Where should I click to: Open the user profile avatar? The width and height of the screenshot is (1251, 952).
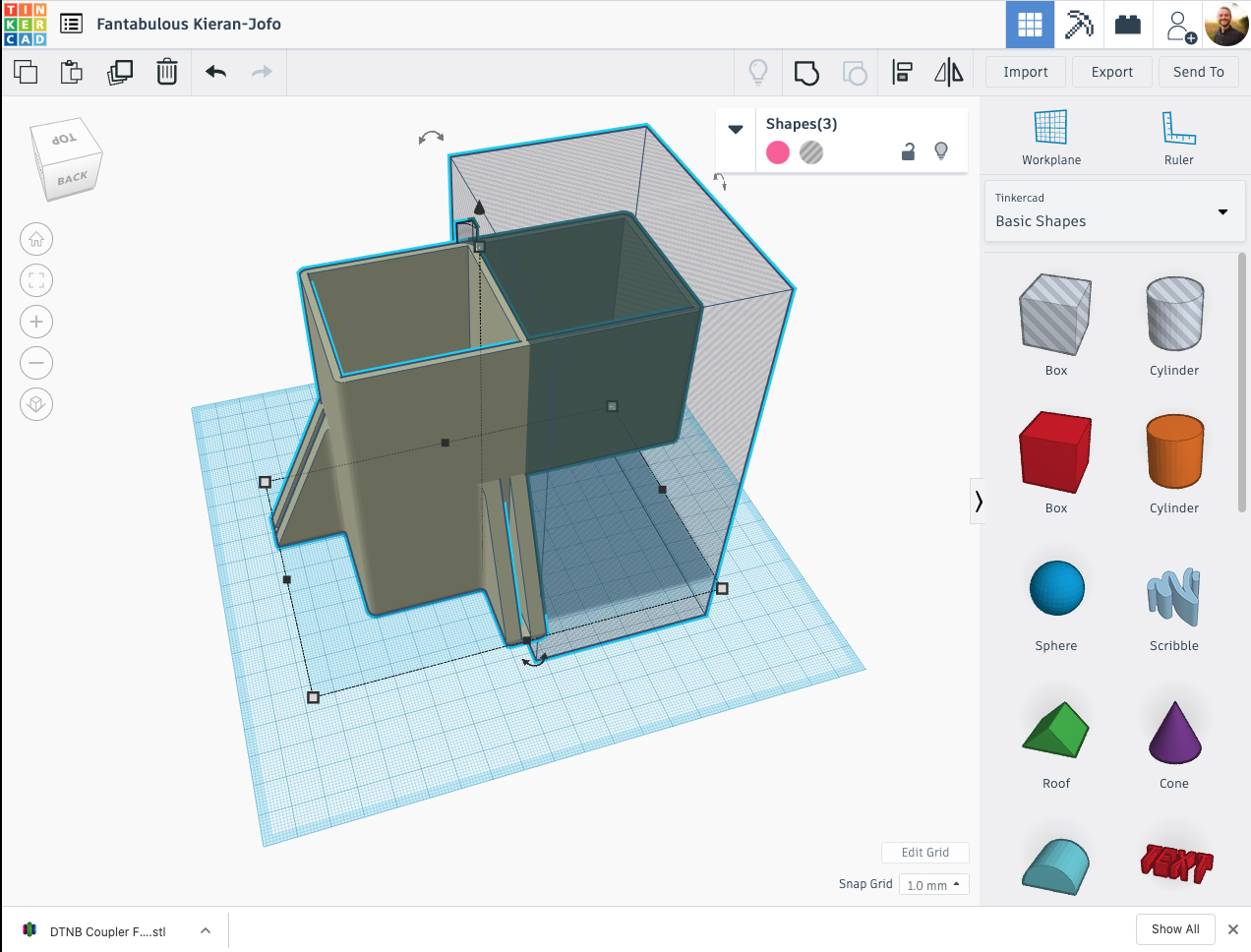(x=1226, y=24)
